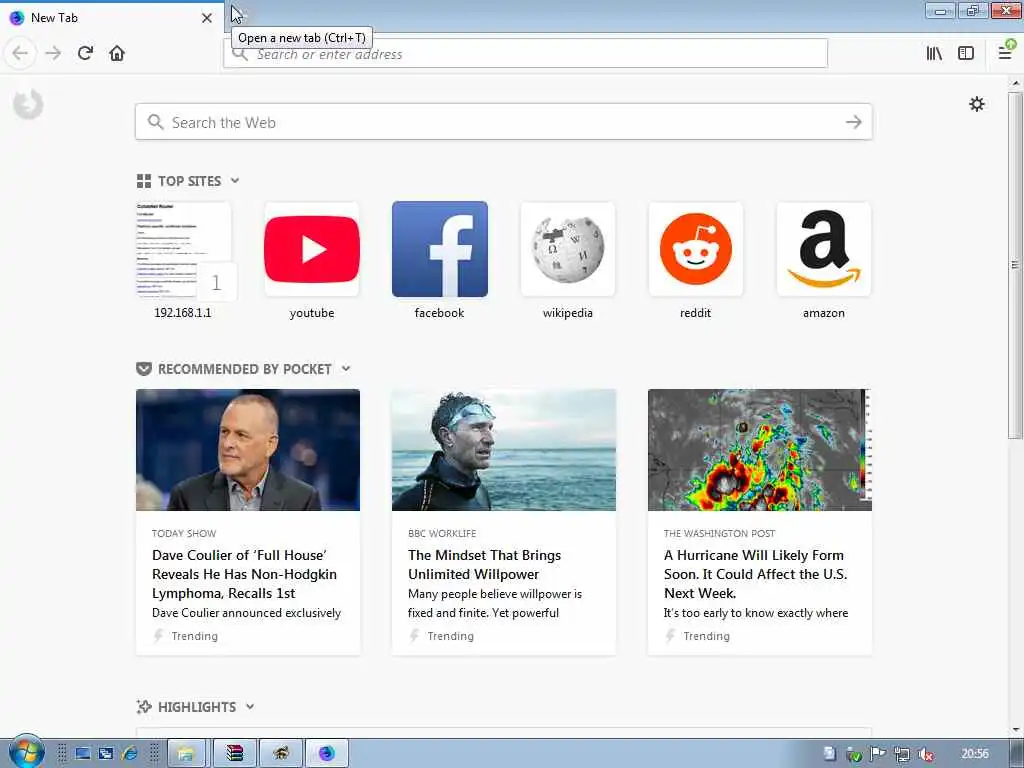Open the wikipedia top site tile
Image resolution: width=1024 pixels, height=768 pixels.
[568, 249]
